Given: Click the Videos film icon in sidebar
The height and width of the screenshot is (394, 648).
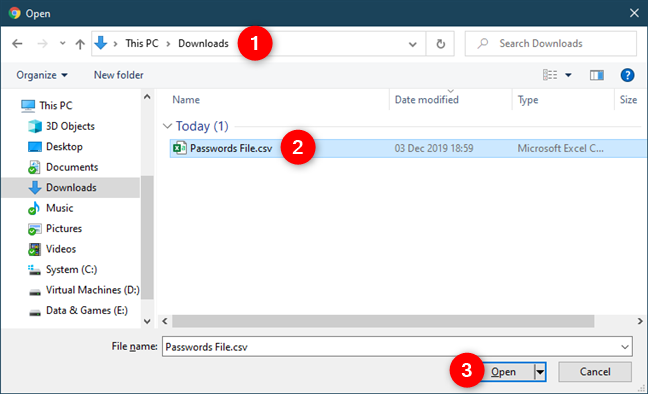Looking at the screenshot, I should click(x=34, y=249).
